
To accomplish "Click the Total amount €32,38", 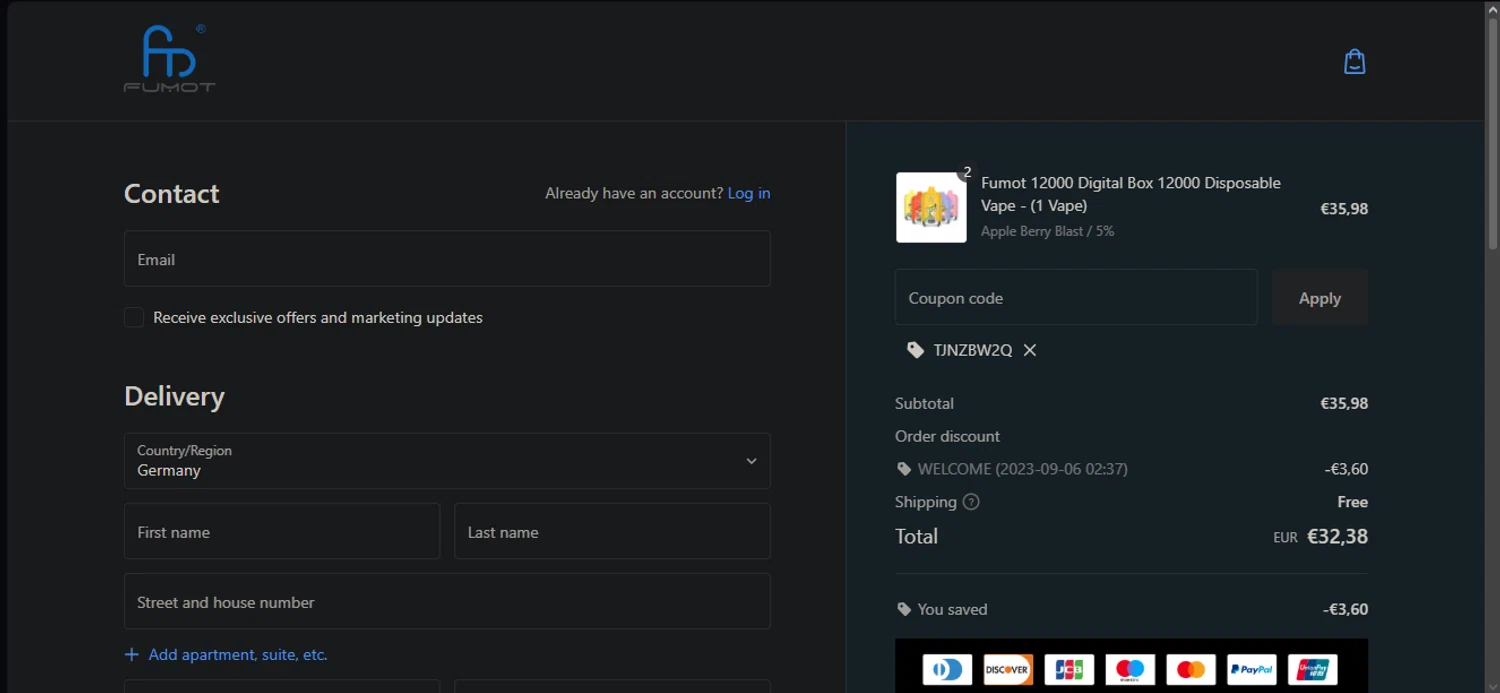I will 1337,537.
